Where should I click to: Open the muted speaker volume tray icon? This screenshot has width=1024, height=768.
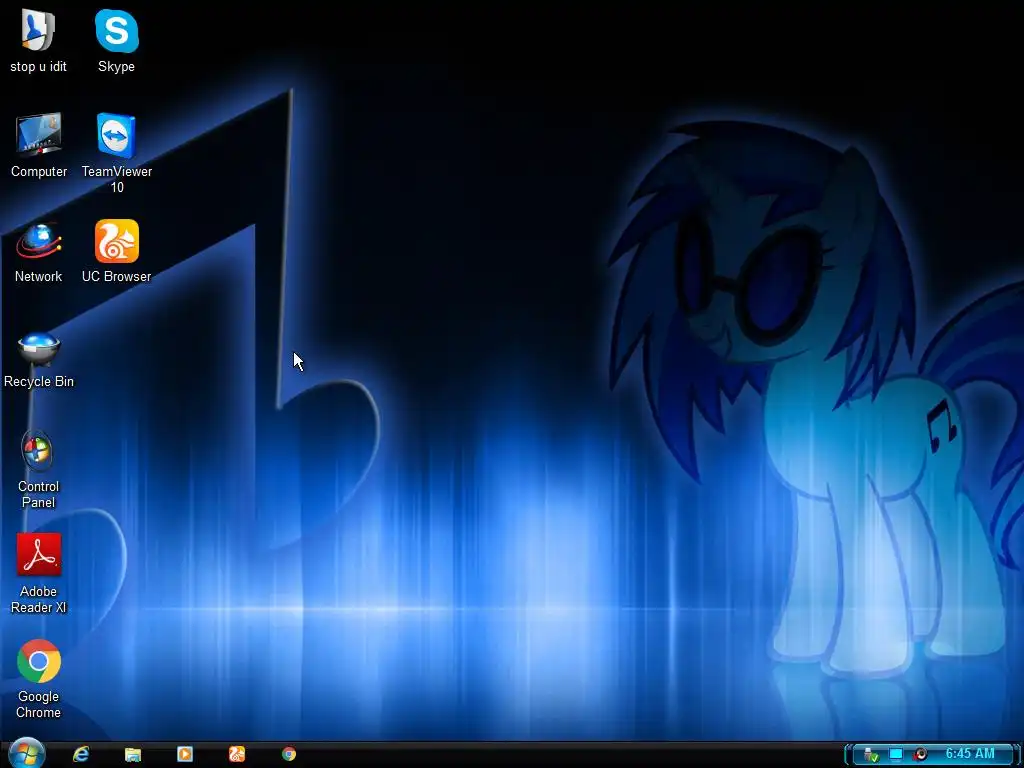coord(920,754)
